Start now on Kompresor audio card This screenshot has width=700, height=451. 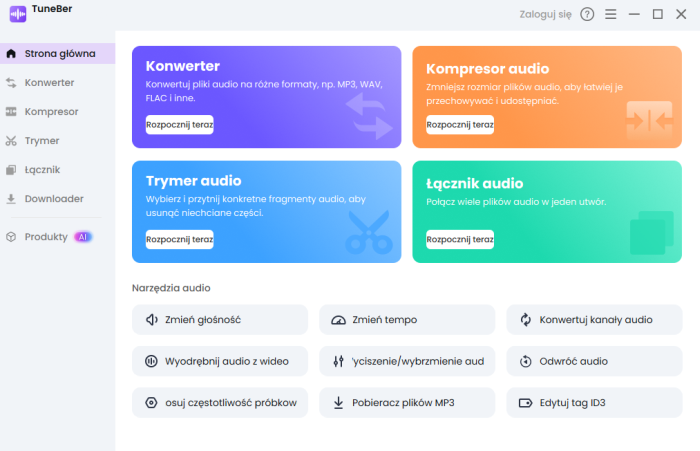coord(460,125)
